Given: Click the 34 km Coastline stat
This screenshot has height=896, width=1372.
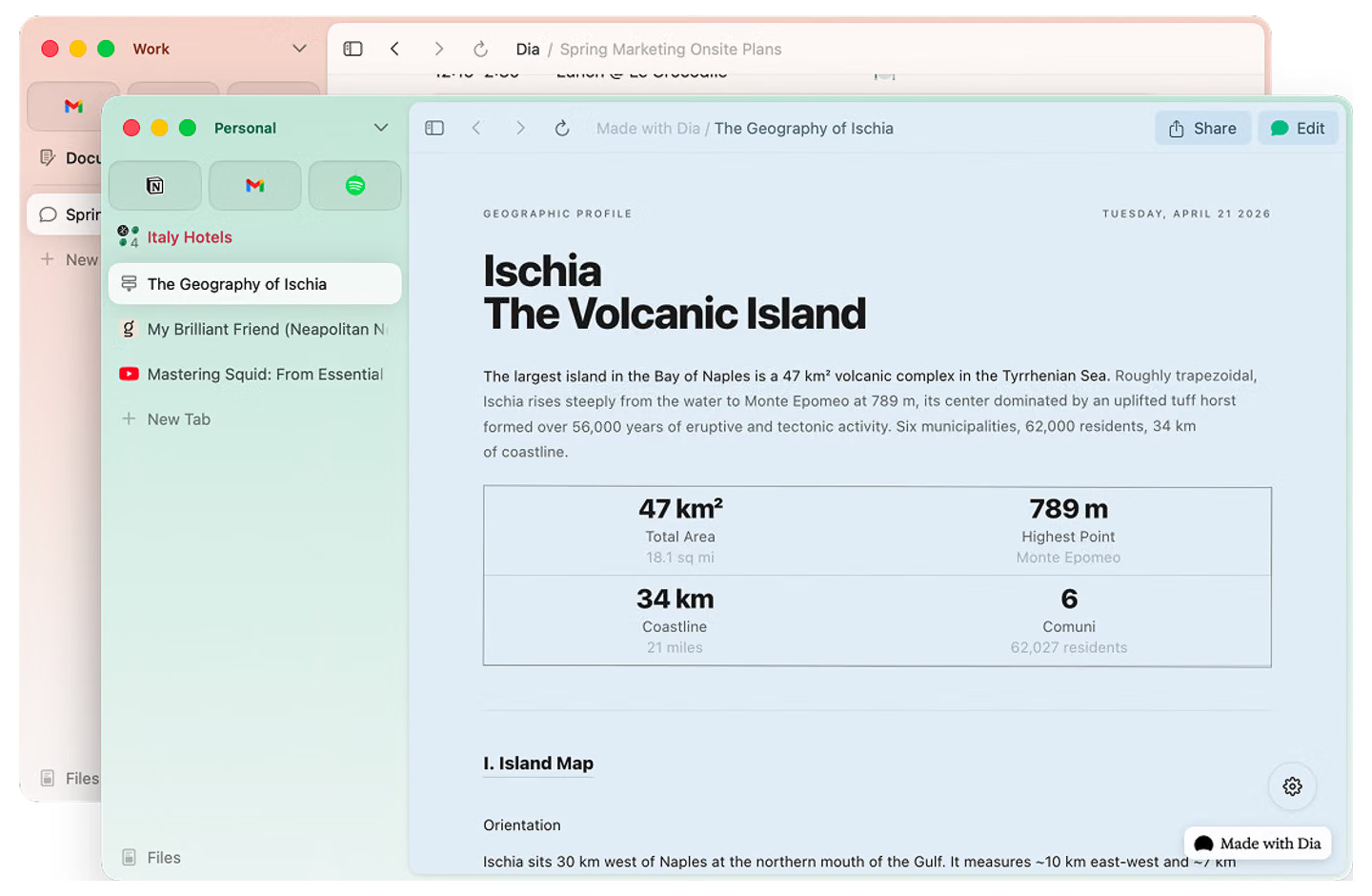Looking at the screenshot, I should point(675,621).
